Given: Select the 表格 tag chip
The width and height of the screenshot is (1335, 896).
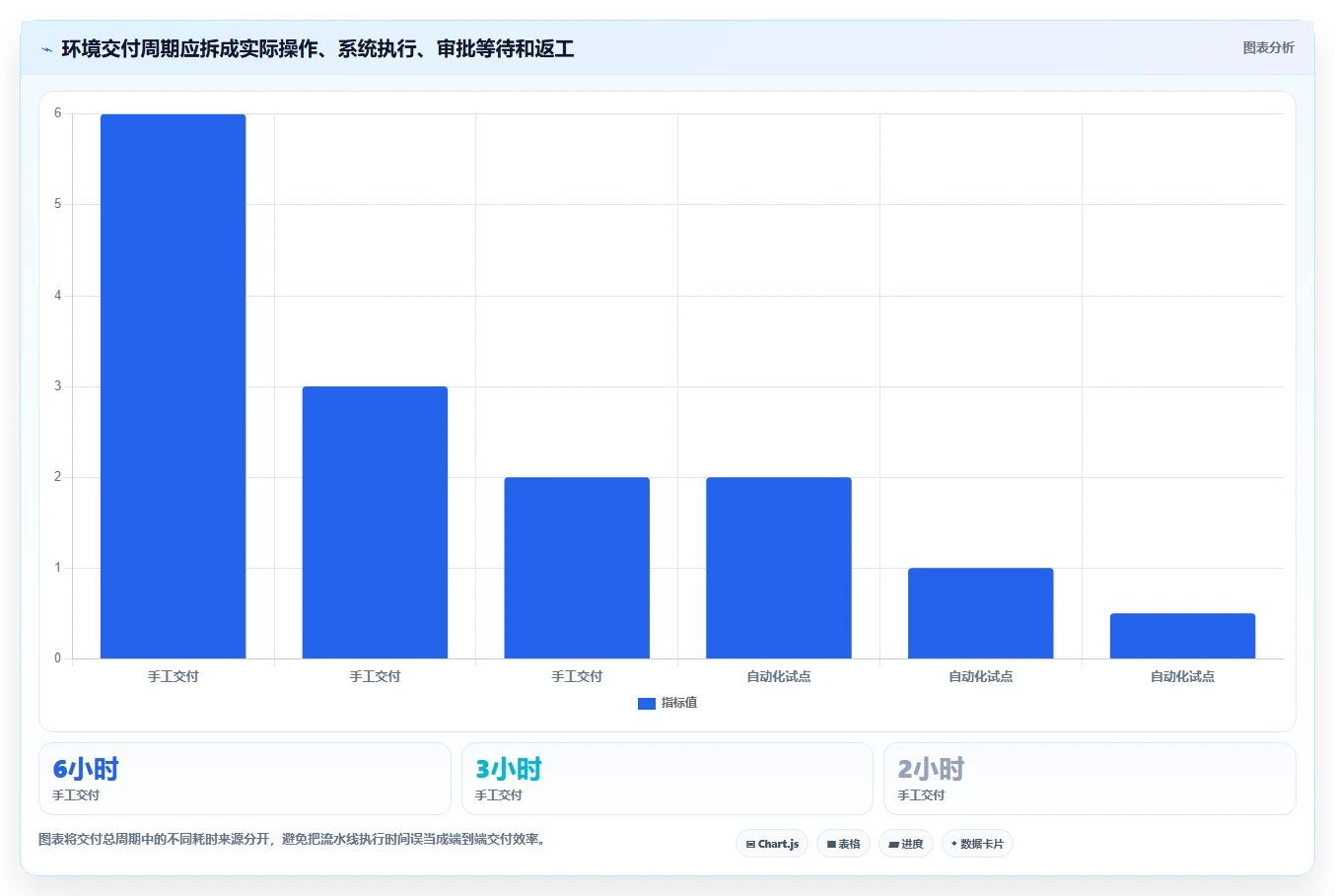Looking at the screenshot, I should (x=843, y=844).
